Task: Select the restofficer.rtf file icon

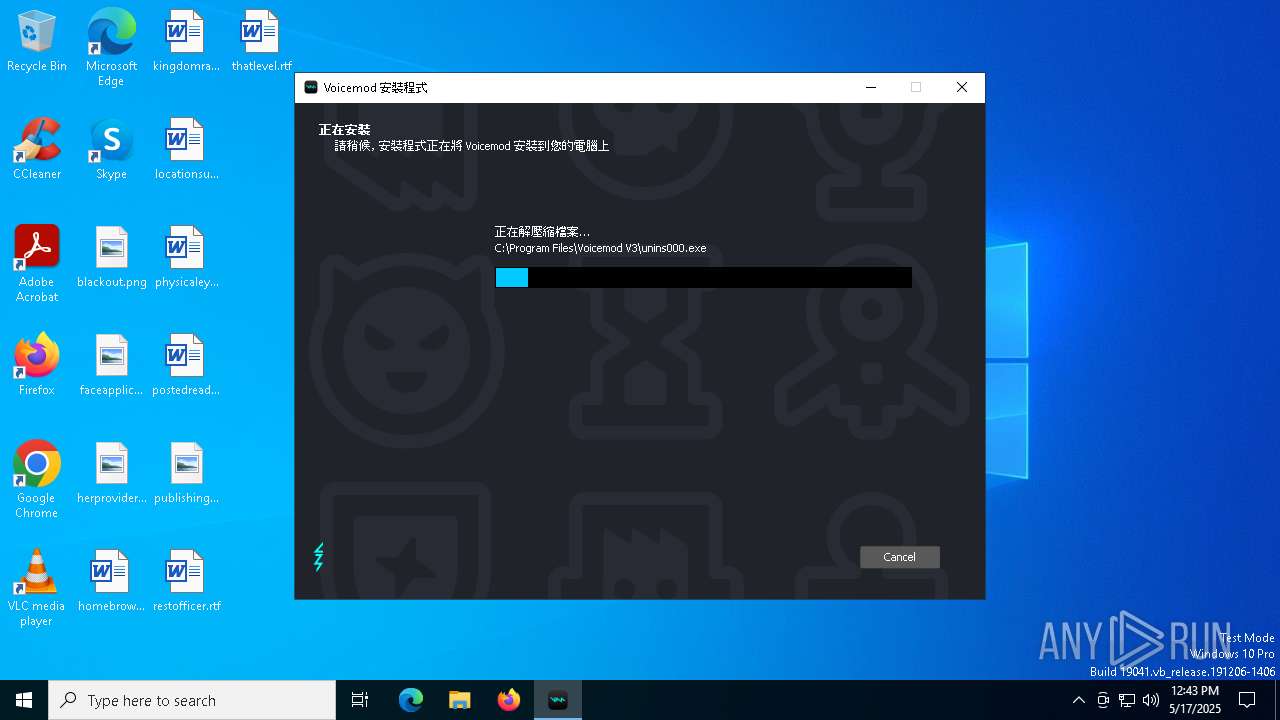Action: pyautogui.click(x=186, y=582)
